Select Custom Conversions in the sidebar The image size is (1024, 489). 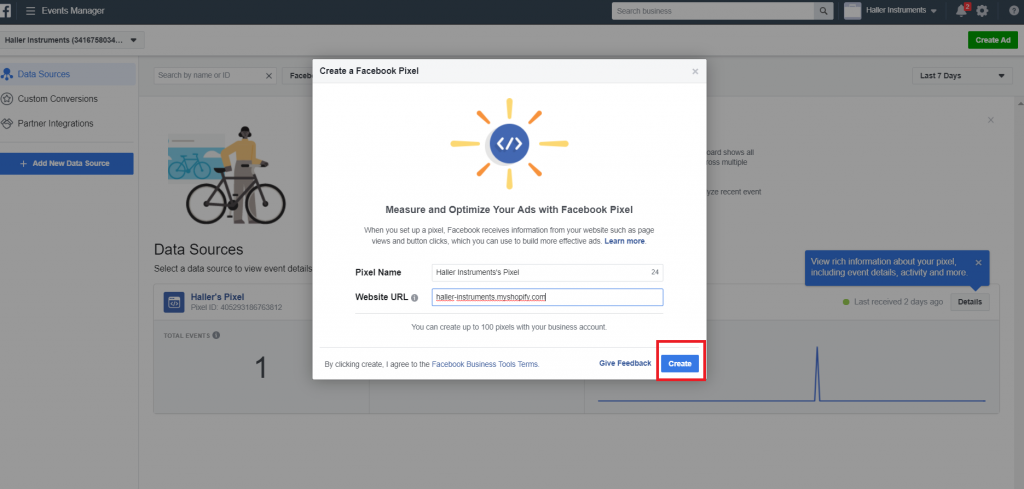[57, 99]
